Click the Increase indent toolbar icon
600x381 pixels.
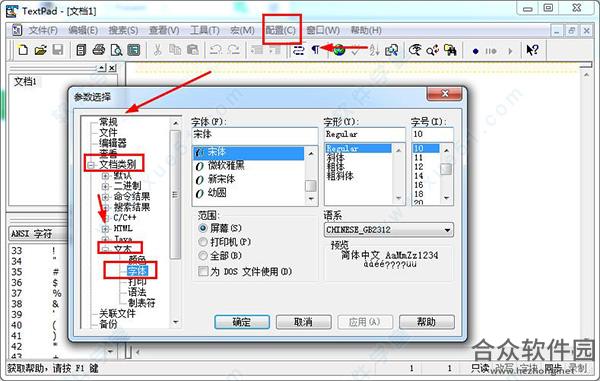(275, 50)
